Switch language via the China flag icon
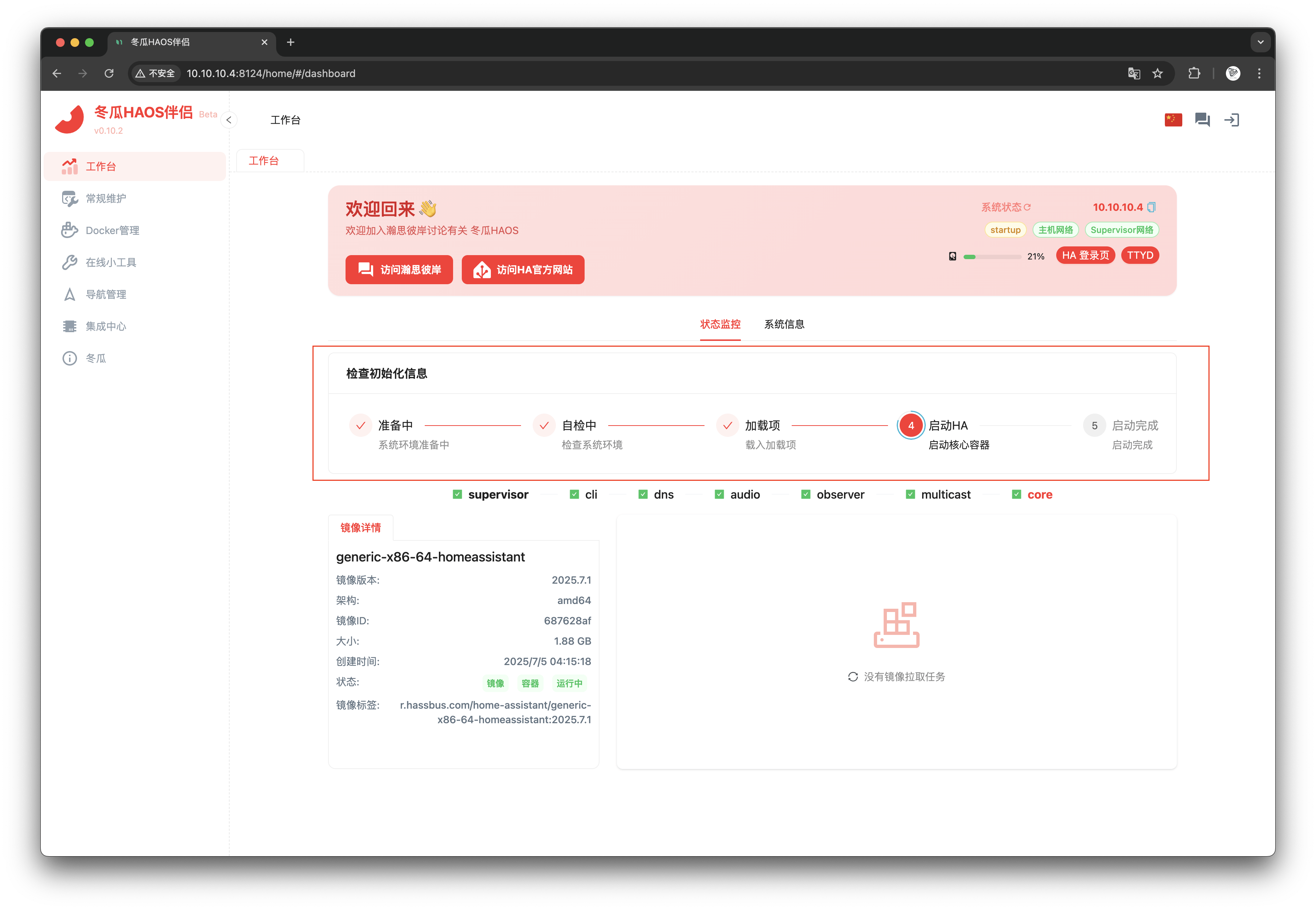 1173,120
